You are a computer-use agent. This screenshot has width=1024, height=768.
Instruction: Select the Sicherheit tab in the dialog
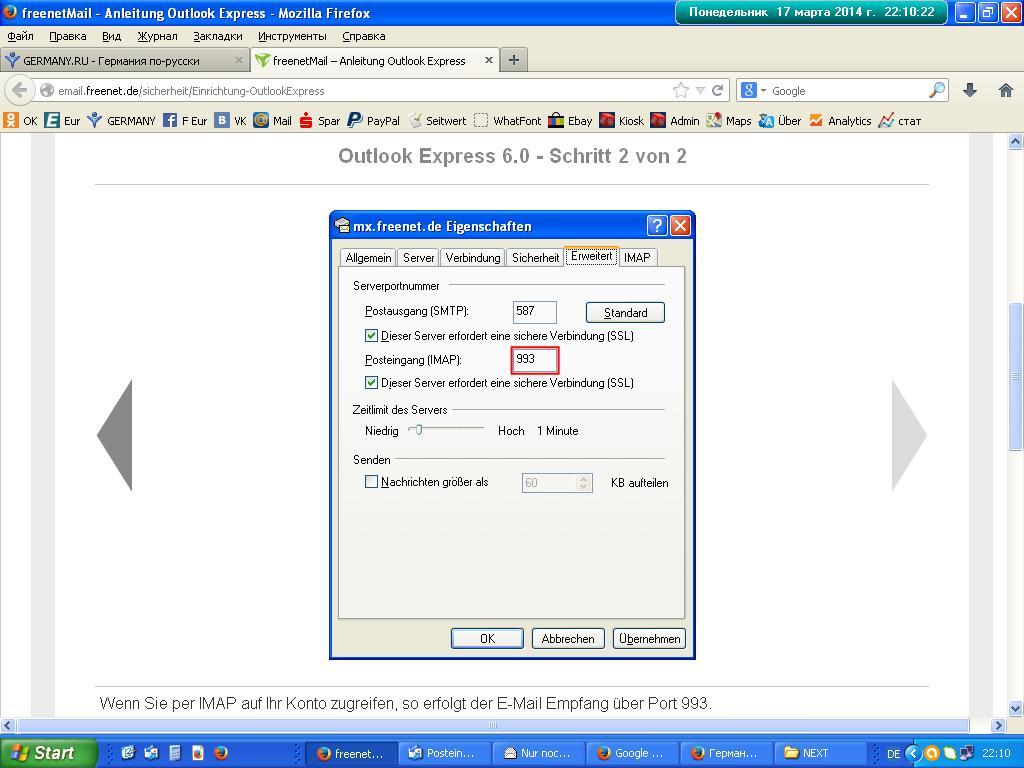pyautogui.click(x=536, y=258)
